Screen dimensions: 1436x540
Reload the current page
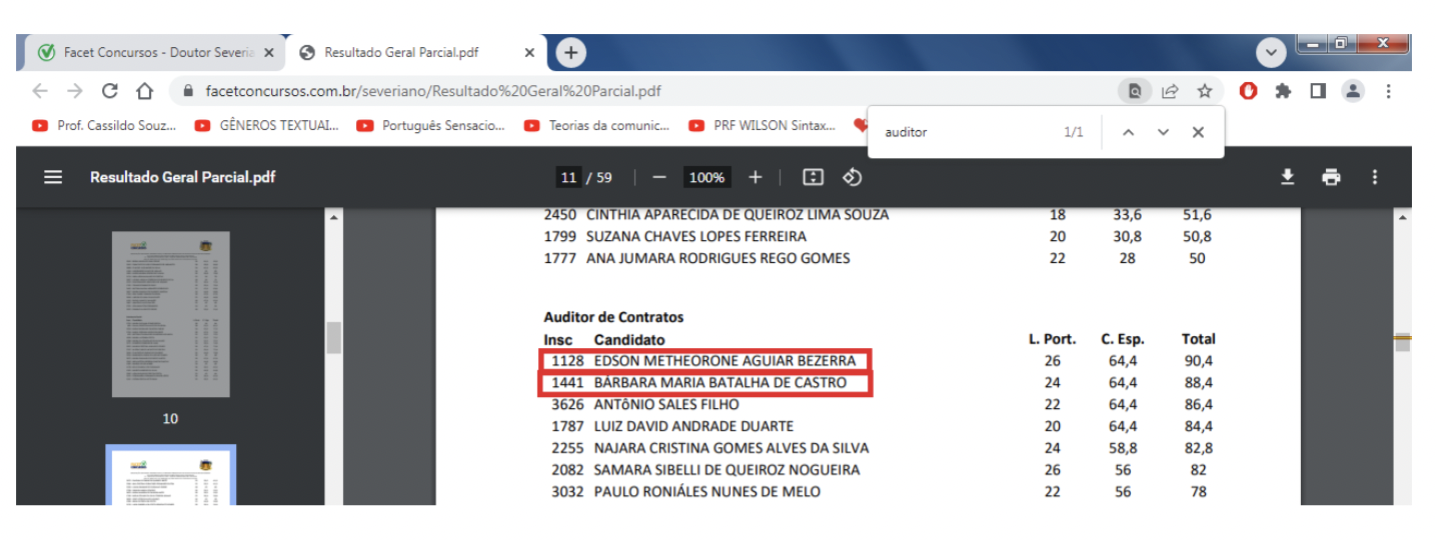click(110, 91)
